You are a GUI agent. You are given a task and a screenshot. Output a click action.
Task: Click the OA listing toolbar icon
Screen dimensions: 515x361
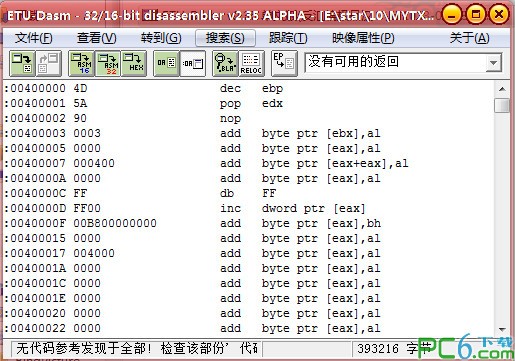click(166, 63)
